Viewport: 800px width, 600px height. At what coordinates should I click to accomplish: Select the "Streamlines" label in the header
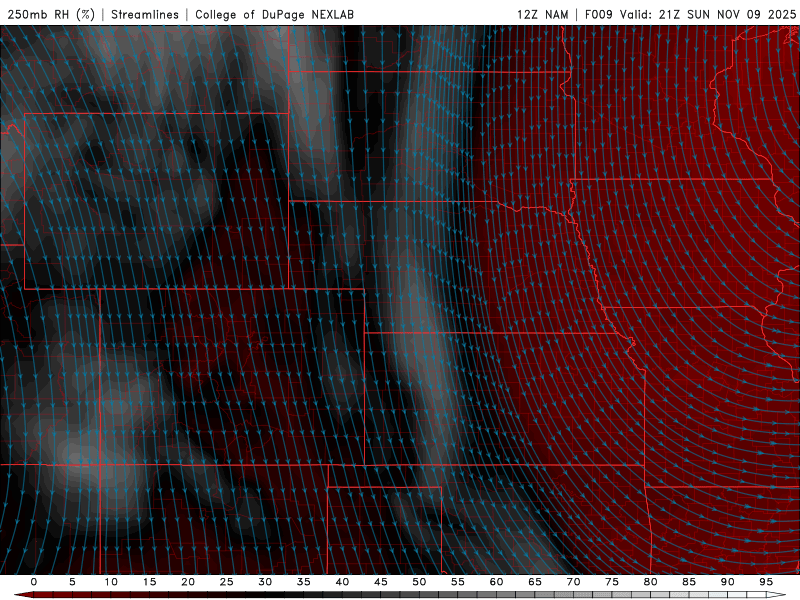[x=145, y=14]
